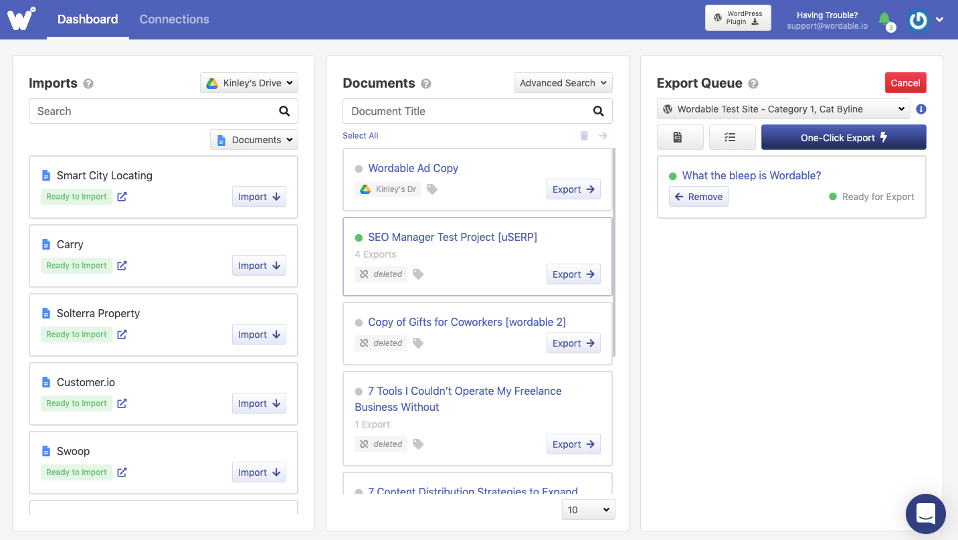Click the Imports help question mark icon
The width and height of the screenshot is (958, 540).
coord(89,84)
